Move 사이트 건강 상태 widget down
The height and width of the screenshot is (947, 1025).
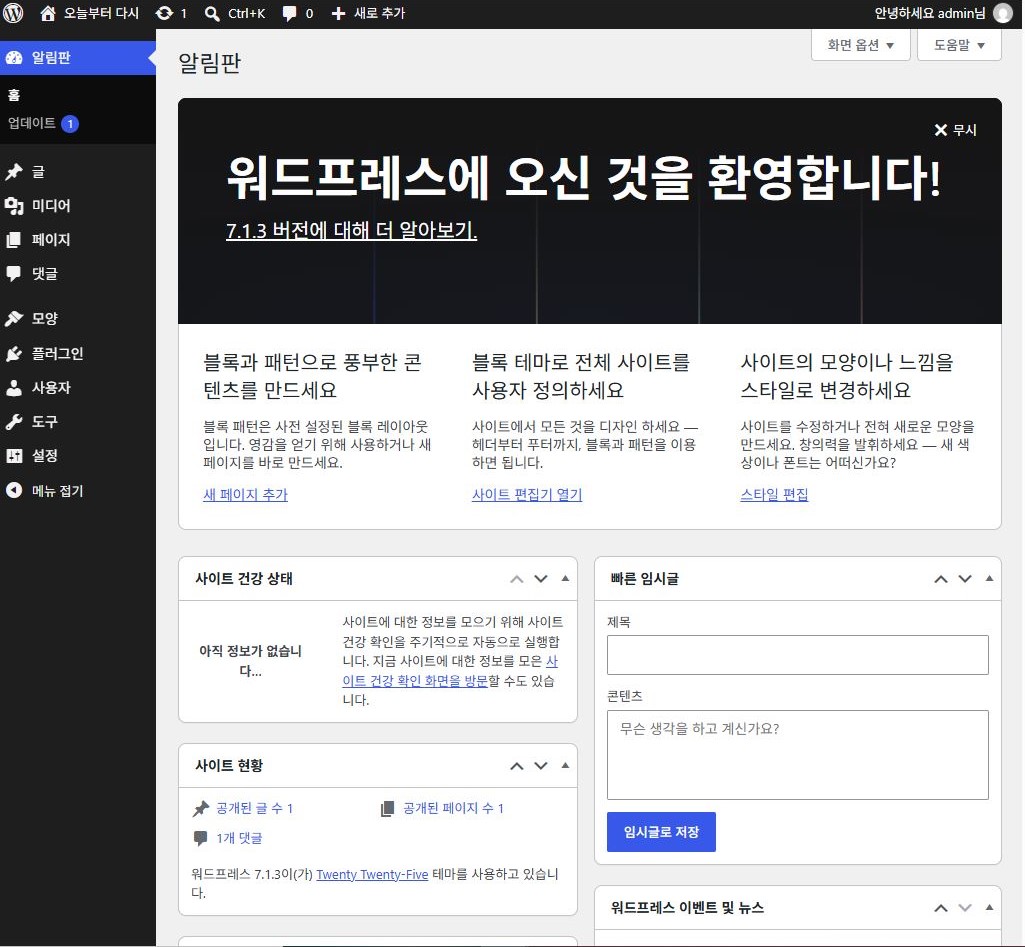[x=541, y=578]
